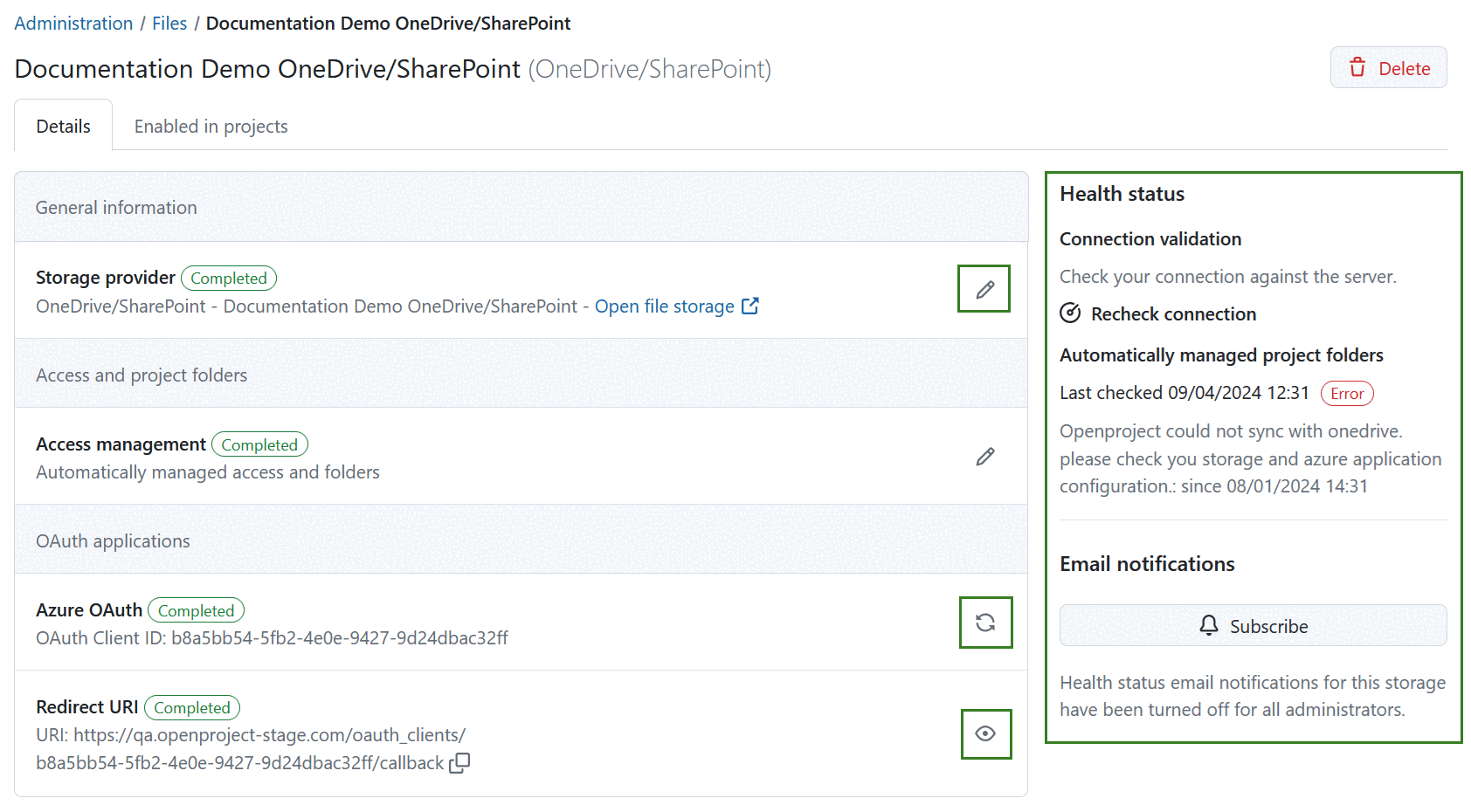Expand the Access and project folders section
Screen dimensions: 1471x812
(141, 374)
